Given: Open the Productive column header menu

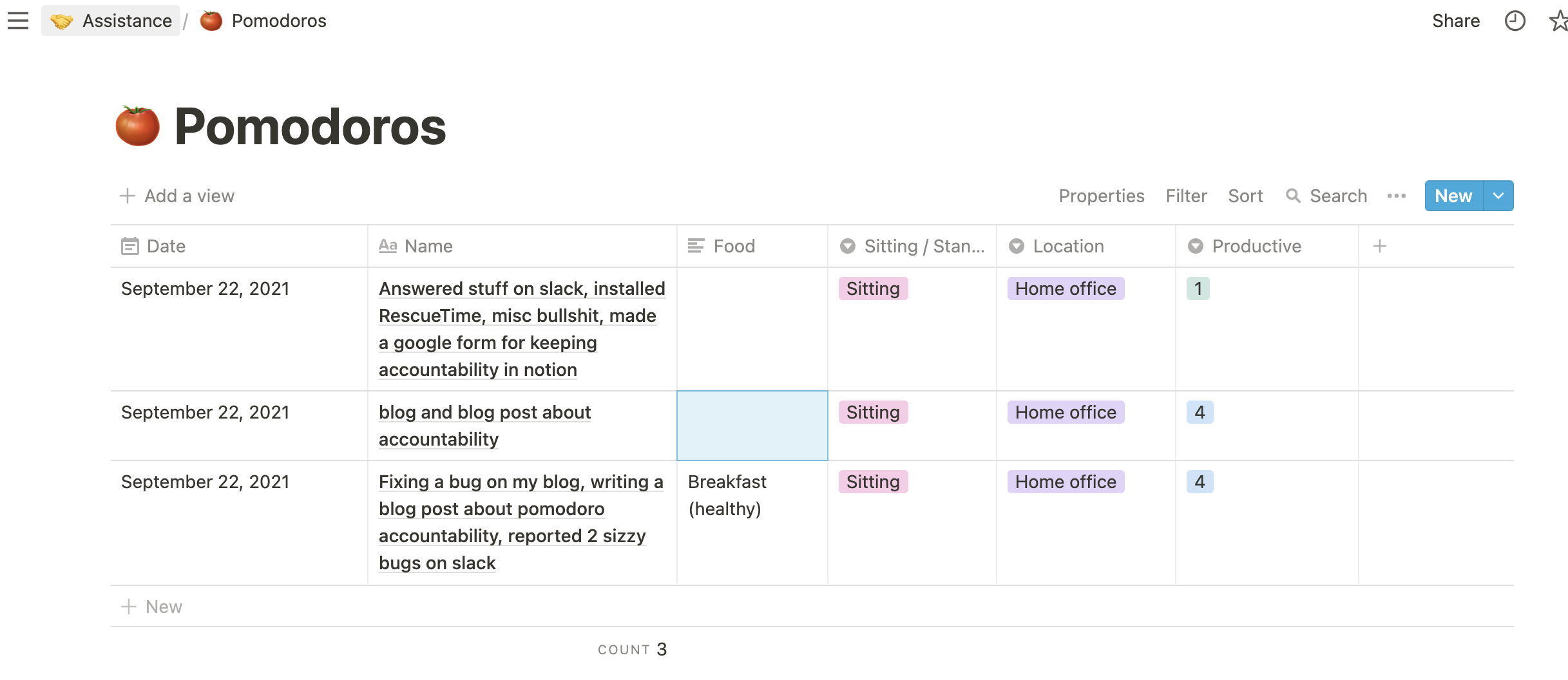Looking at the screenshot, I should 1256,246.
